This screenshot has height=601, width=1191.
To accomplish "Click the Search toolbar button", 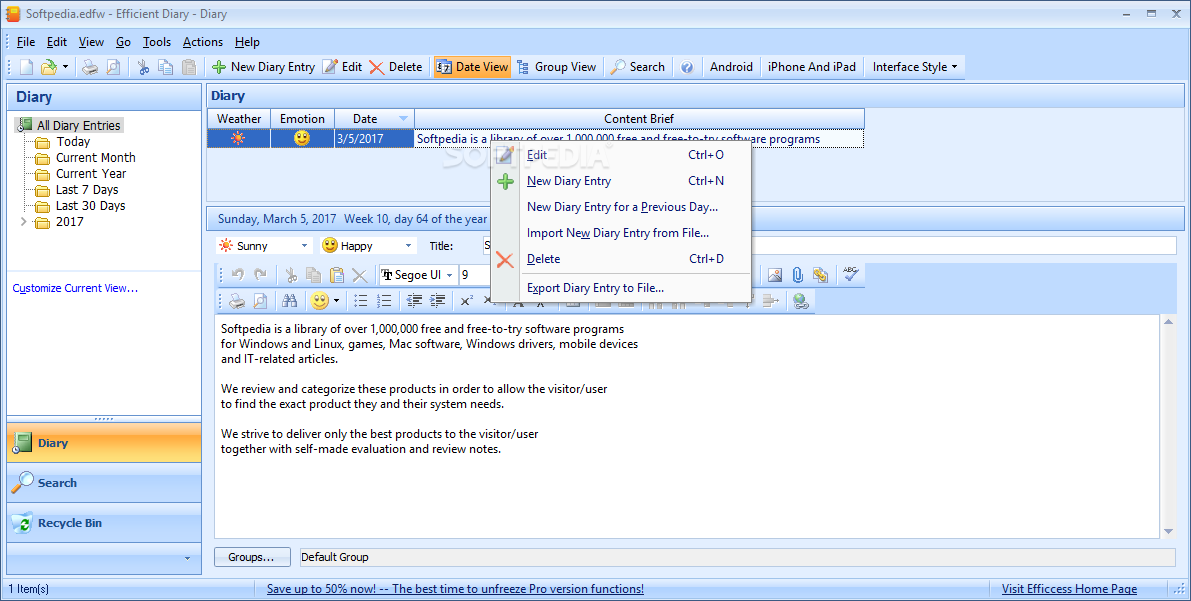I will coord(638,67).
